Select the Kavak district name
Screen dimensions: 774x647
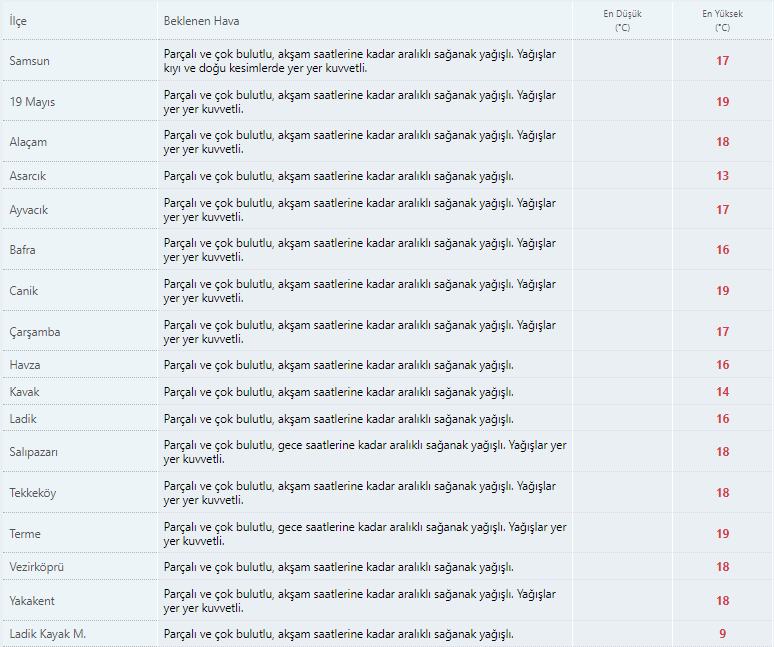coord(24,392)
